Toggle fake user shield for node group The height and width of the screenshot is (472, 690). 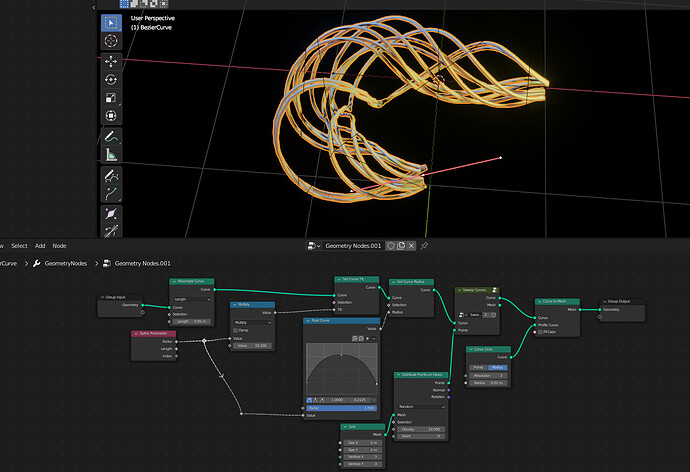coord(390,246)
